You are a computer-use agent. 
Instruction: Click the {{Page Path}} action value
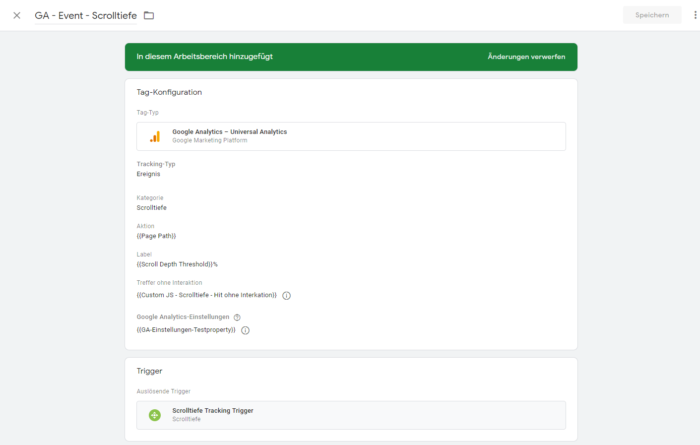pyautogui.click(x=156, y=236)
